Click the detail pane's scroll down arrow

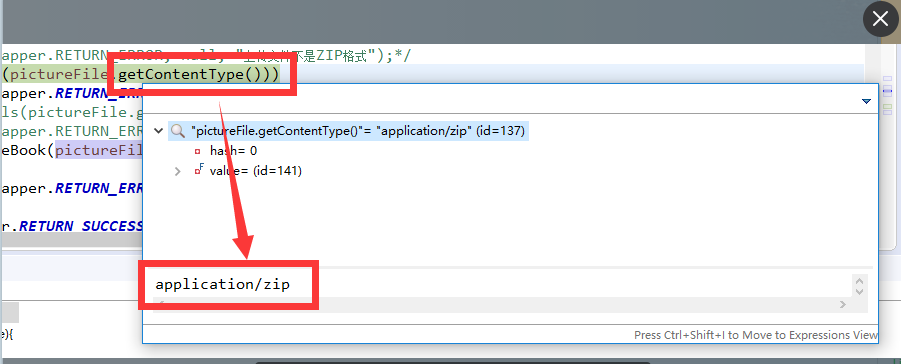pos(860,292)
